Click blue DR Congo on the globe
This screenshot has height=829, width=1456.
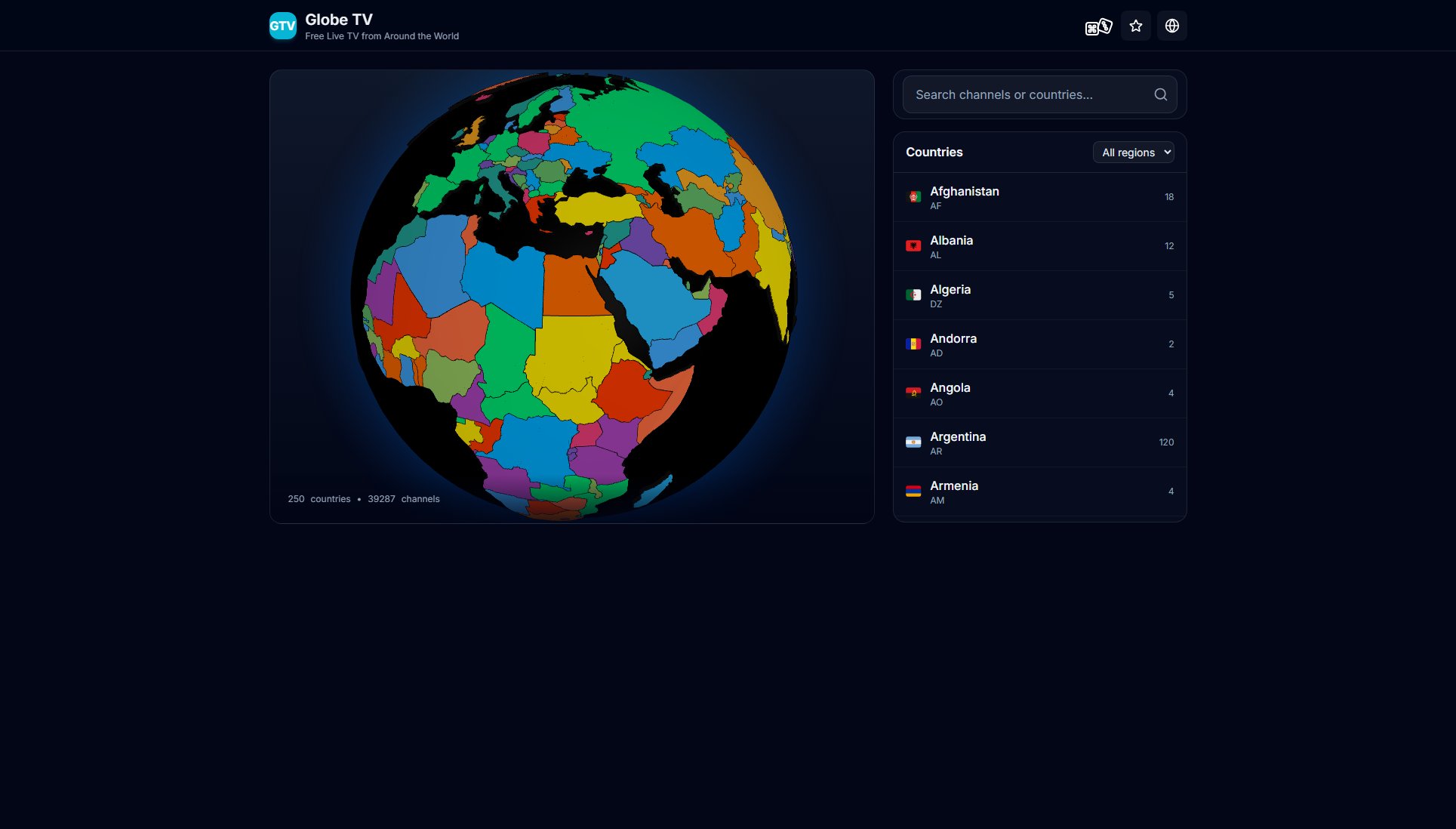tap(537, 445)
